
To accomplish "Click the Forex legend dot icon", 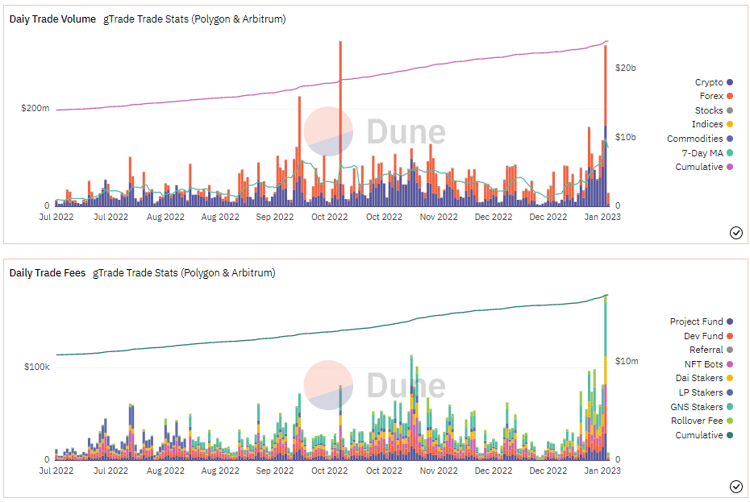I will (x=731, y=96).
